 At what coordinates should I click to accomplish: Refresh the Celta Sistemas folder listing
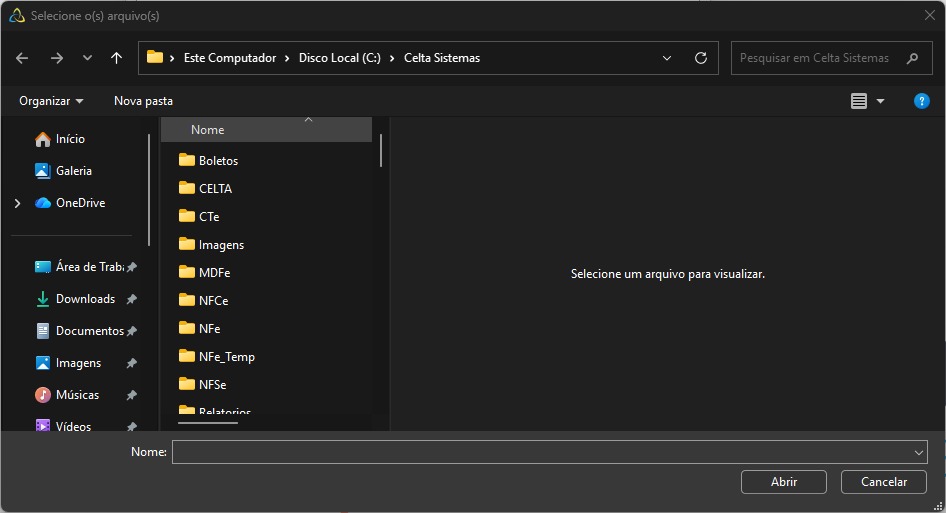[x=700, y=58]
